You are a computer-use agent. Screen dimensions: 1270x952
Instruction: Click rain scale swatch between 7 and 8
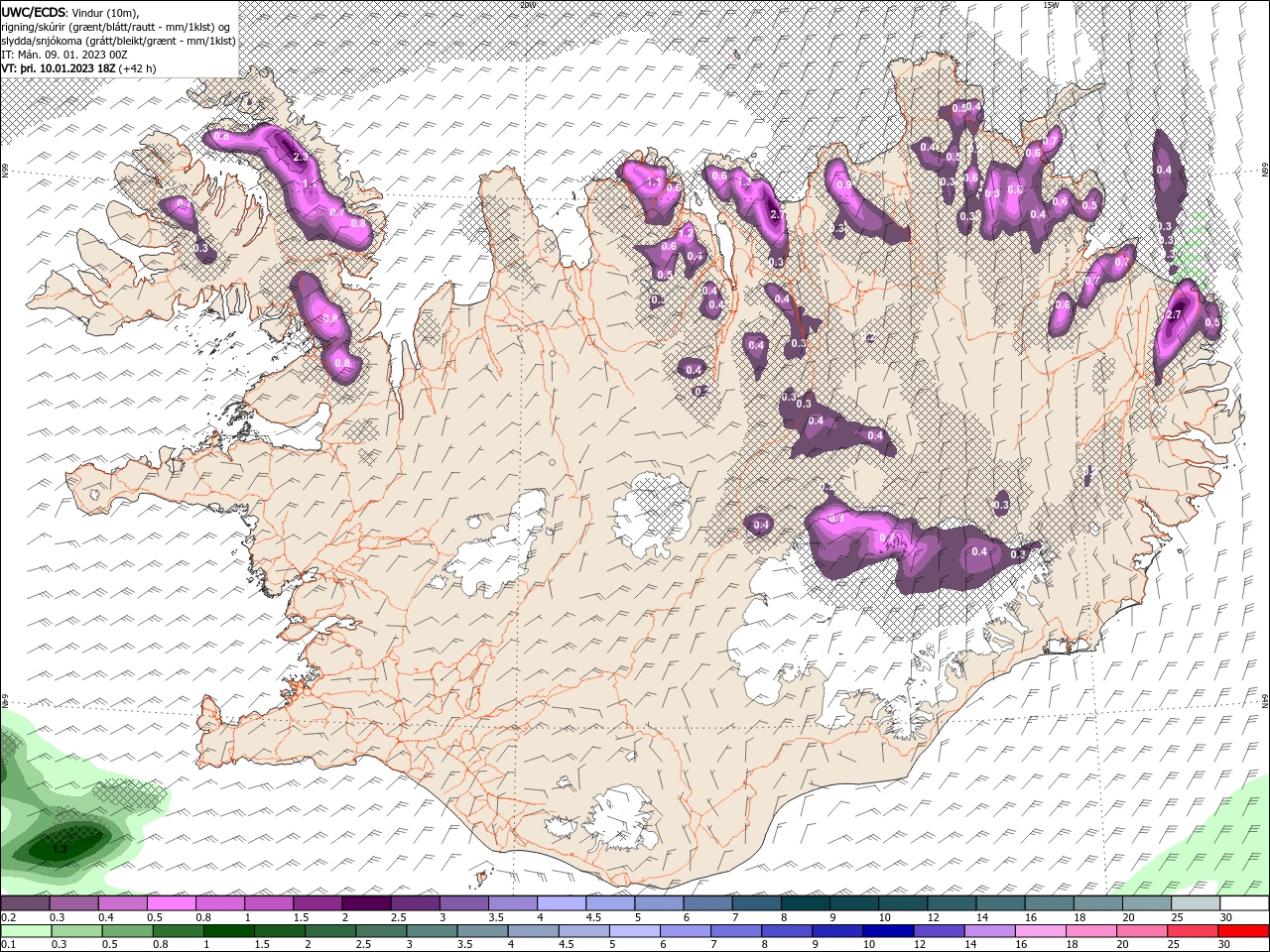coord(736,931)
